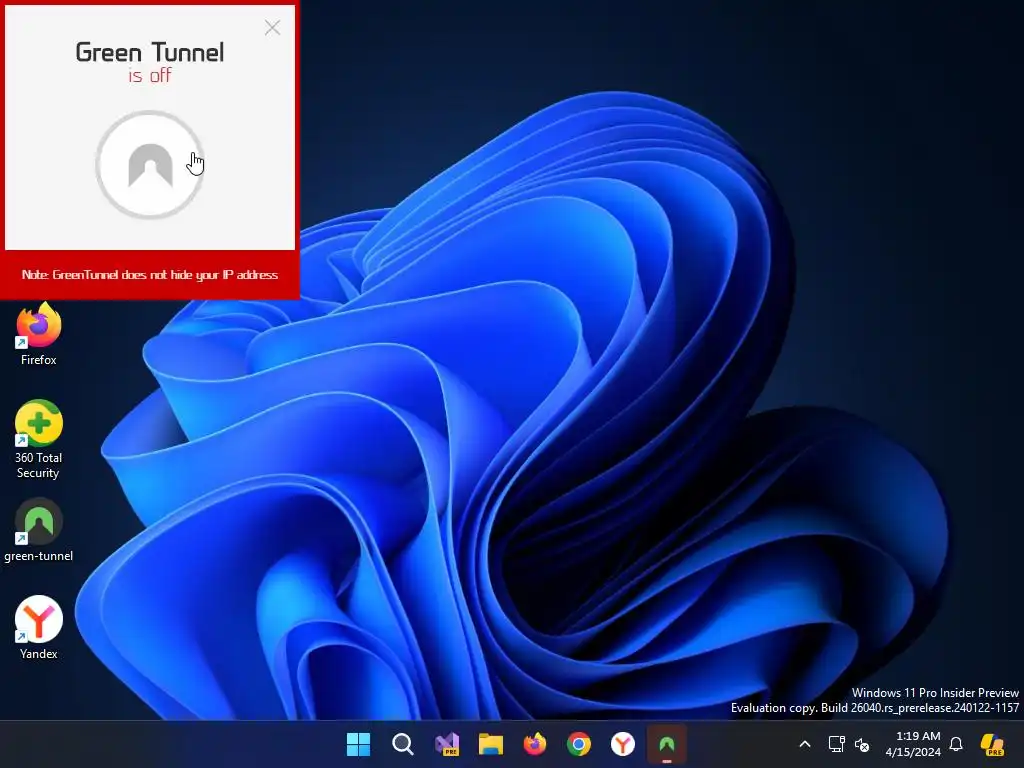1024x768 pixels.
Task: Show hidden system tray icons
Action: click(x=805, y=744)
